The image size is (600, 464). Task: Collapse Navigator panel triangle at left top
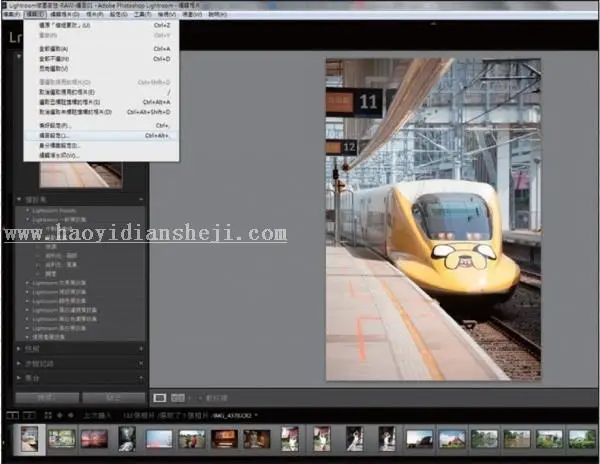(x=19, y=57)
